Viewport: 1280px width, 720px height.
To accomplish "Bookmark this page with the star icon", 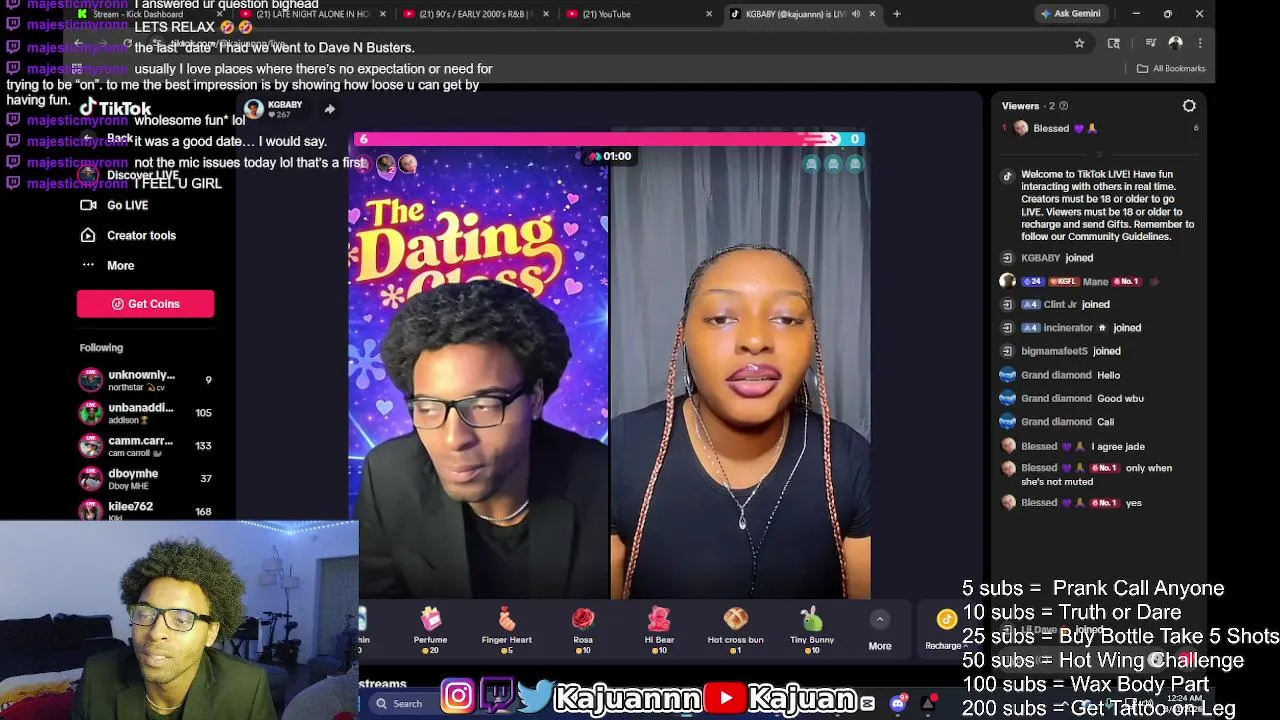I will (x=1079, y=43).
